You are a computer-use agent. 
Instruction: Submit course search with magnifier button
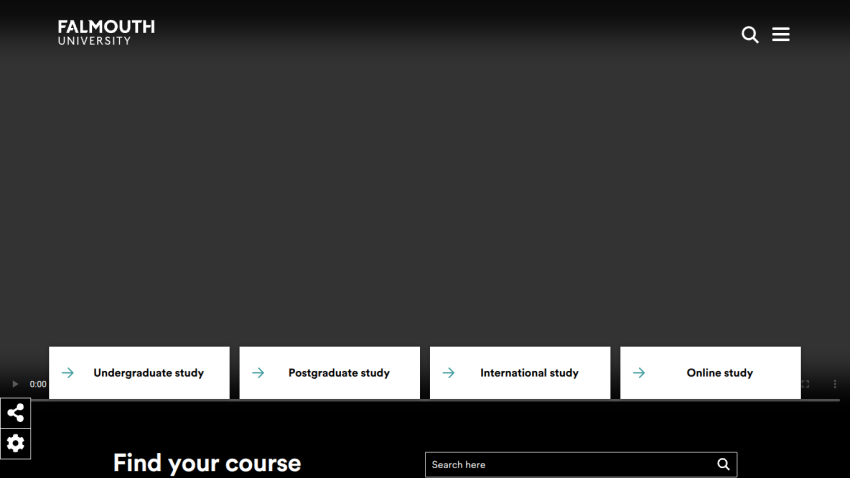pos(724,464)
